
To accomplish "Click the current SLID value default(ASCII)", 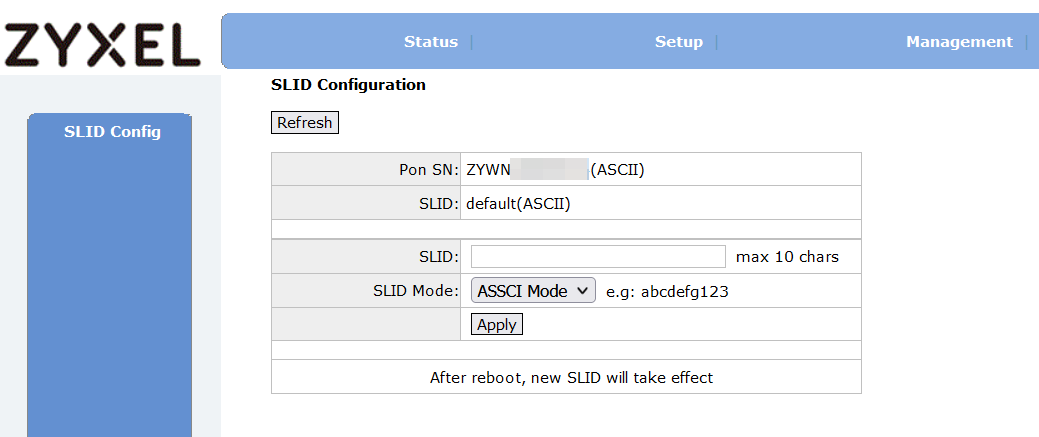I will coord(518,204).
